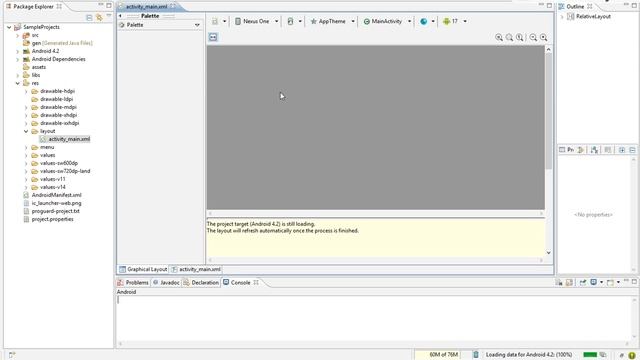Expand the libs folder
This screenshot has width=640, height=360.
point(18,75)
